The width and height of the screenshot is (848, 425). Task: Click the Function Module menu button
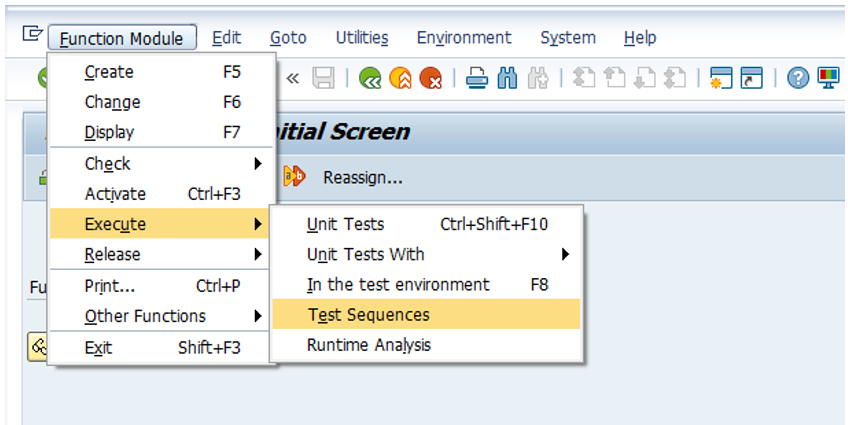pyautogui.click(x=121, y=38)
